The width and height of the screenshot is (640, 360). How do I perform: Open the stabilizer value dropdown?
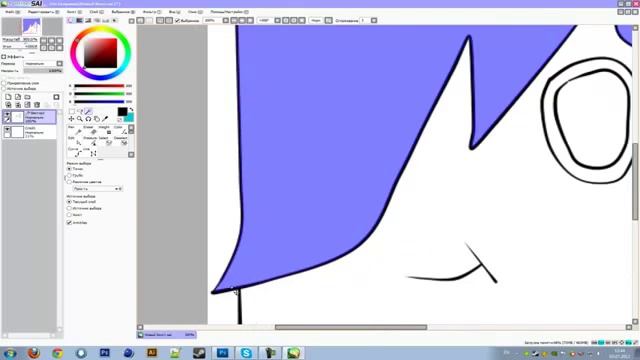pos(374,20)
